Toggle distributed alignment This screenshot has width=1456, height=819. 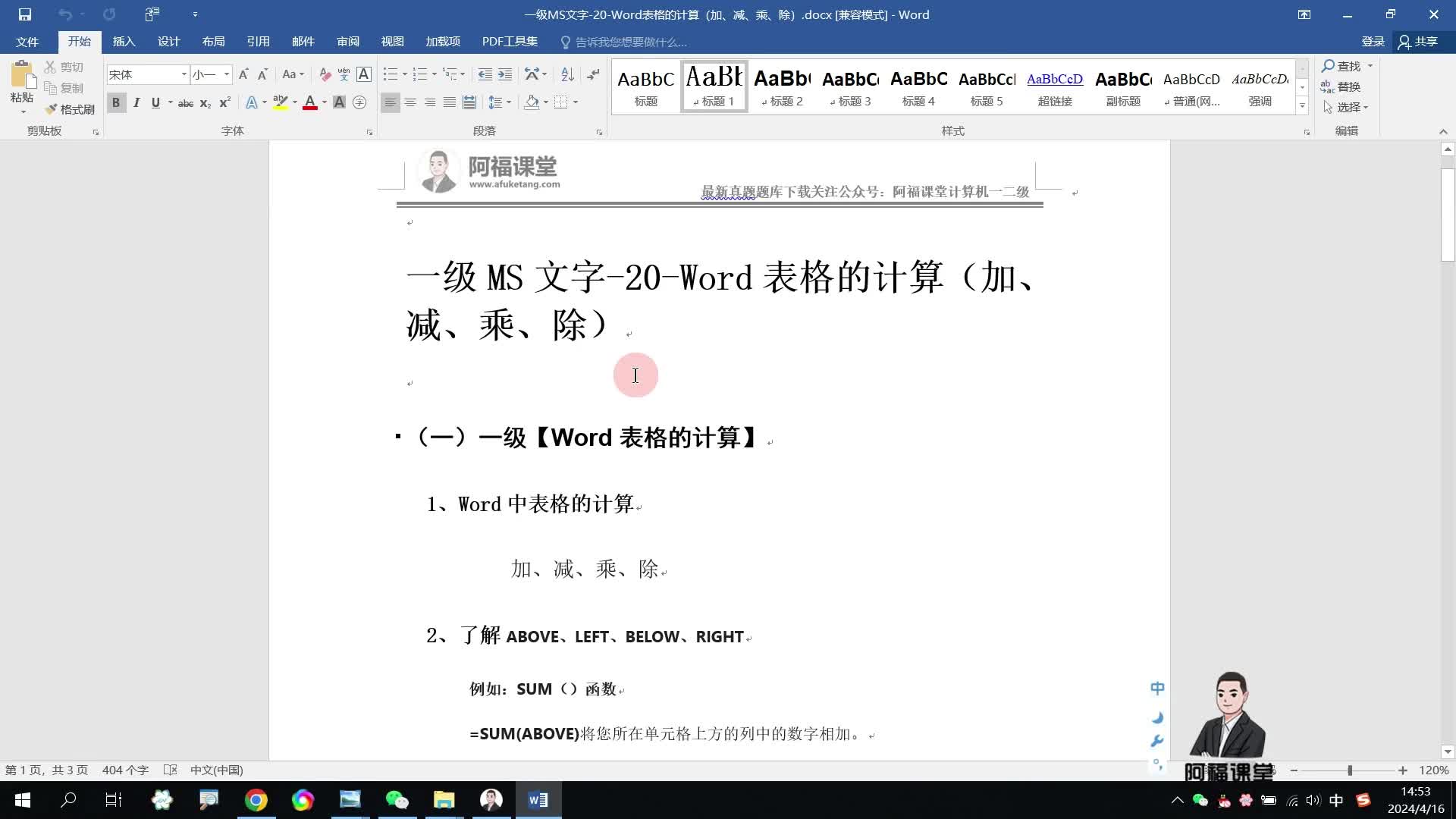469,102
